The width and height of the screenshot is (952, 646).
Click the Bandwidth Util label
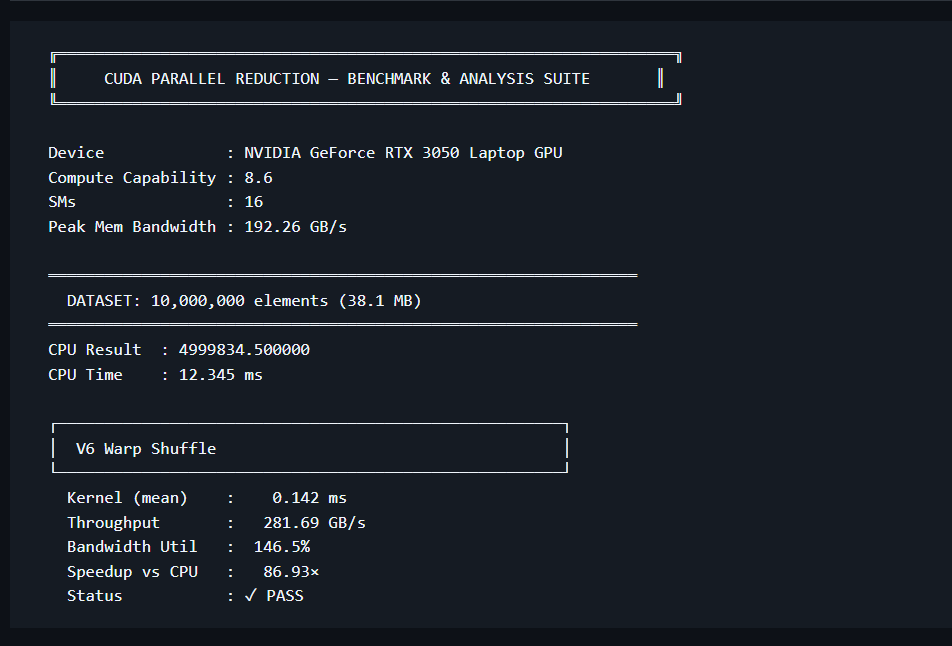pos(132,547)
